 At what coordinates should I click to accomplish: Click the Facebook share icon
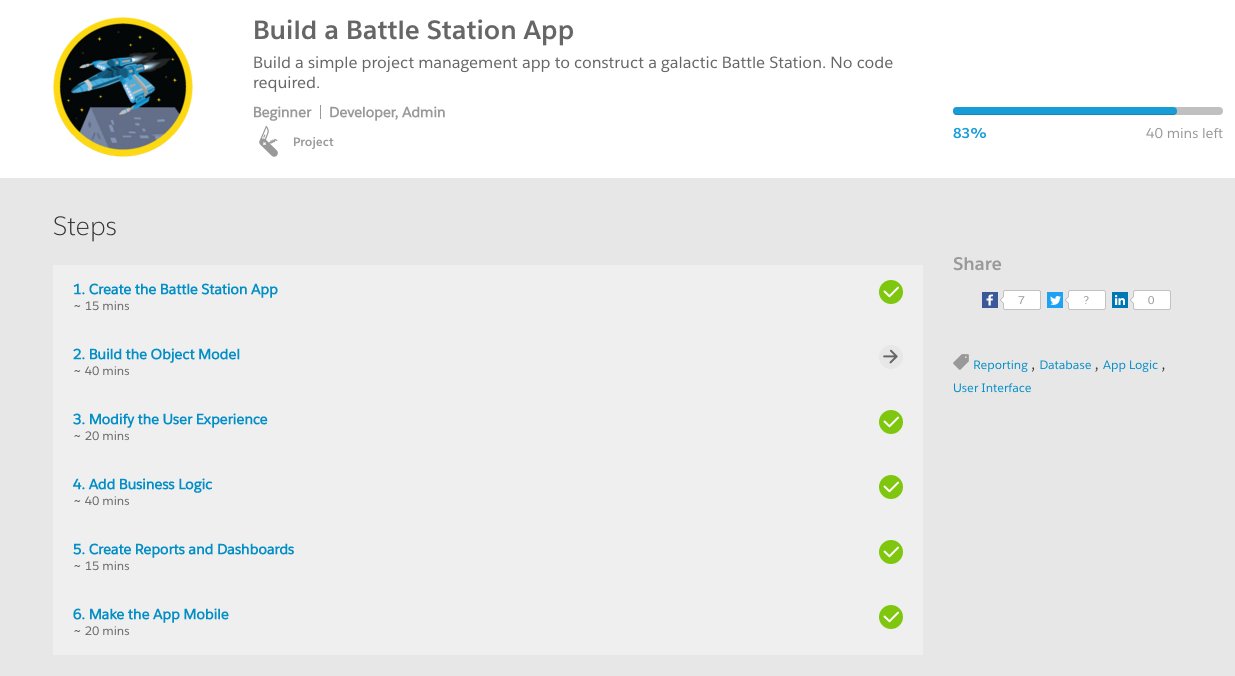click(x=990, y=300)
